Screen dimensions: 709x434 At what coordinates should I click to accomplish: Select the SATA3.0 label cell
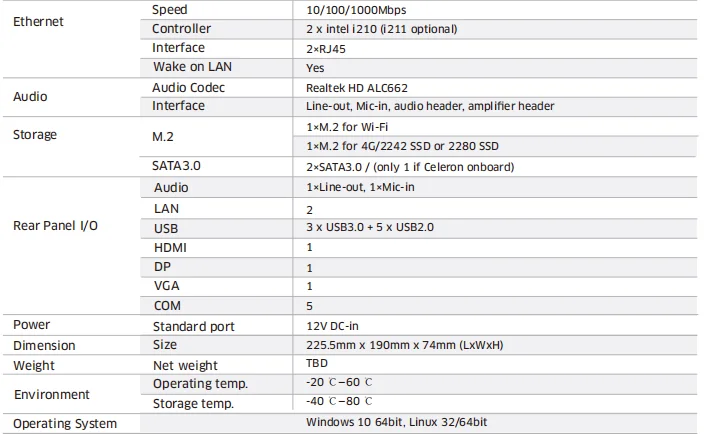pyautogui.click(x=176, y=166)
